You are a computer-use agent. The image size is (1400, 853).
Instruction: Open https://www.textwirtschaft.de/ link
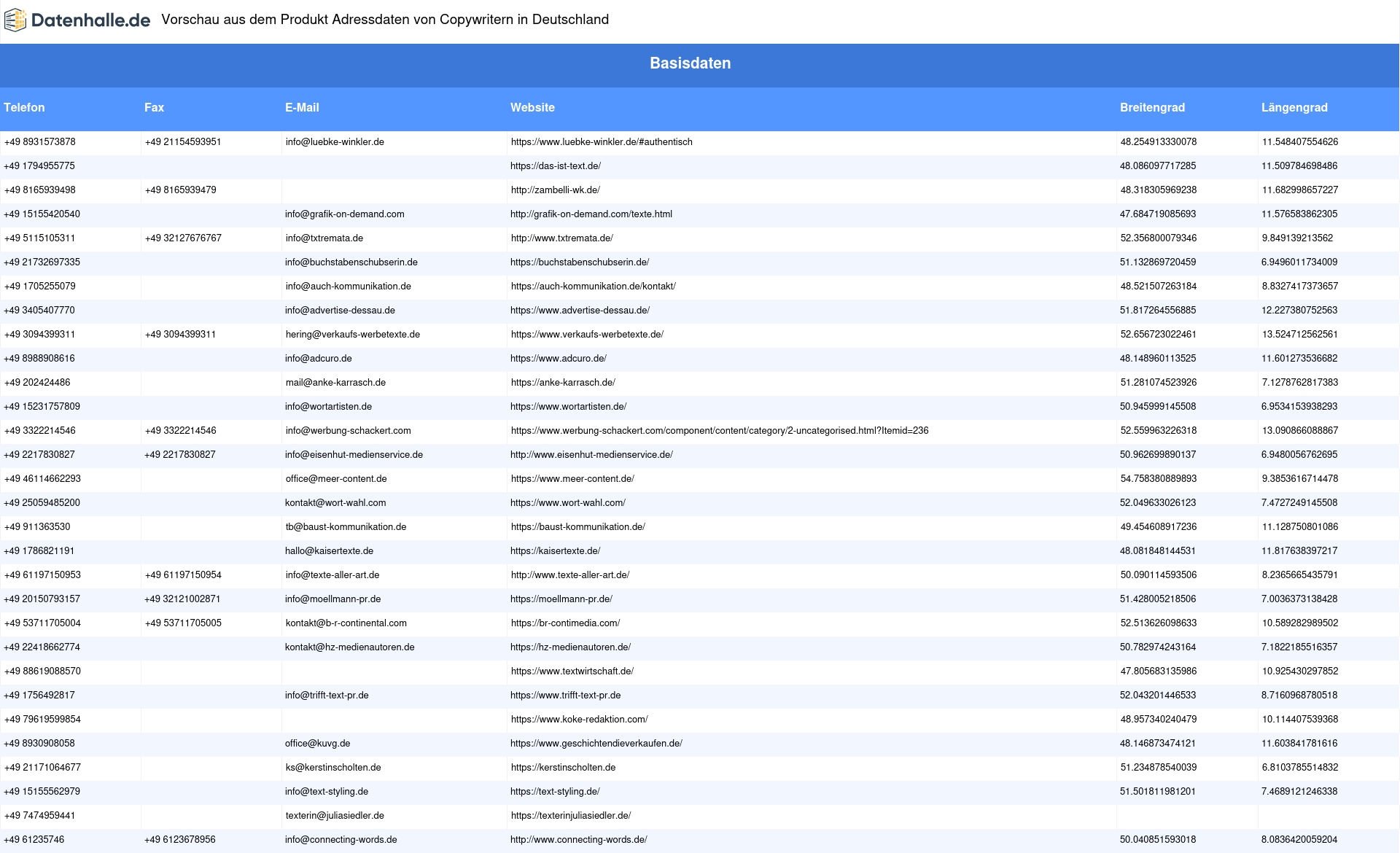572,671
